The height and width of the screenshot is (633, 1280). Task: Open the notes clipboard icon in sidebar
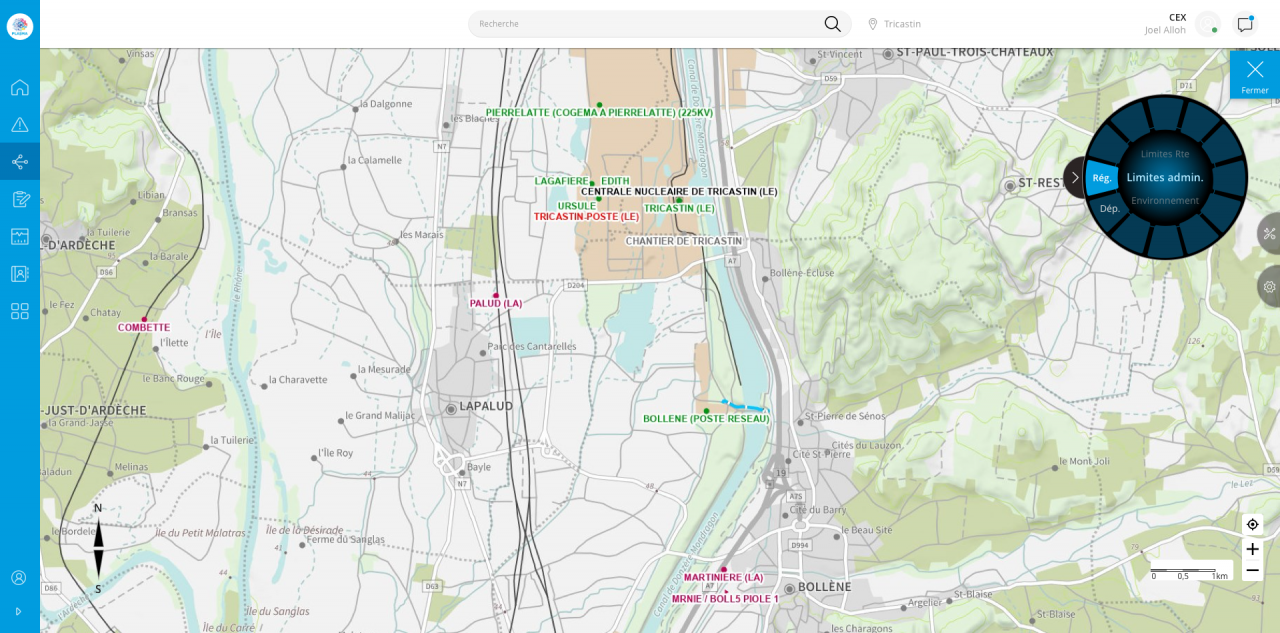pyautogui.click(x=20, y=199)
